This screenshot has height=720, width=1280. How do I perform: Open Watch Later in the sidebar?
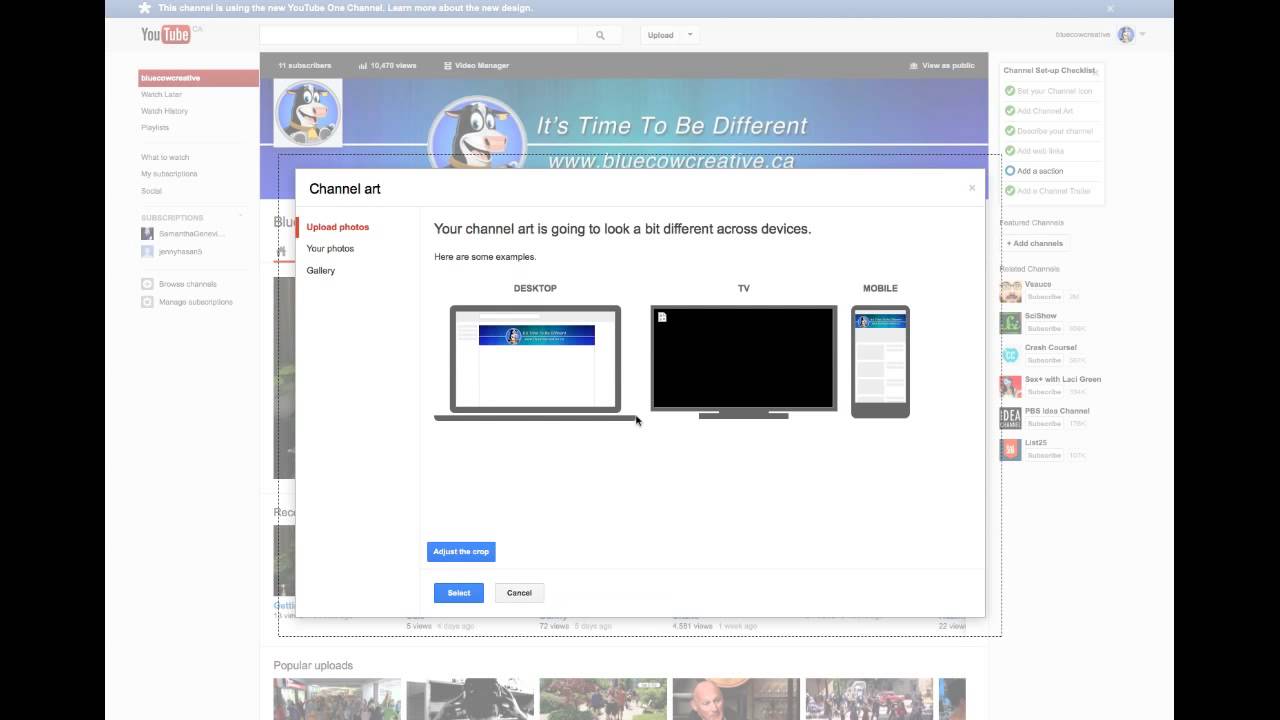click(161, 94)
